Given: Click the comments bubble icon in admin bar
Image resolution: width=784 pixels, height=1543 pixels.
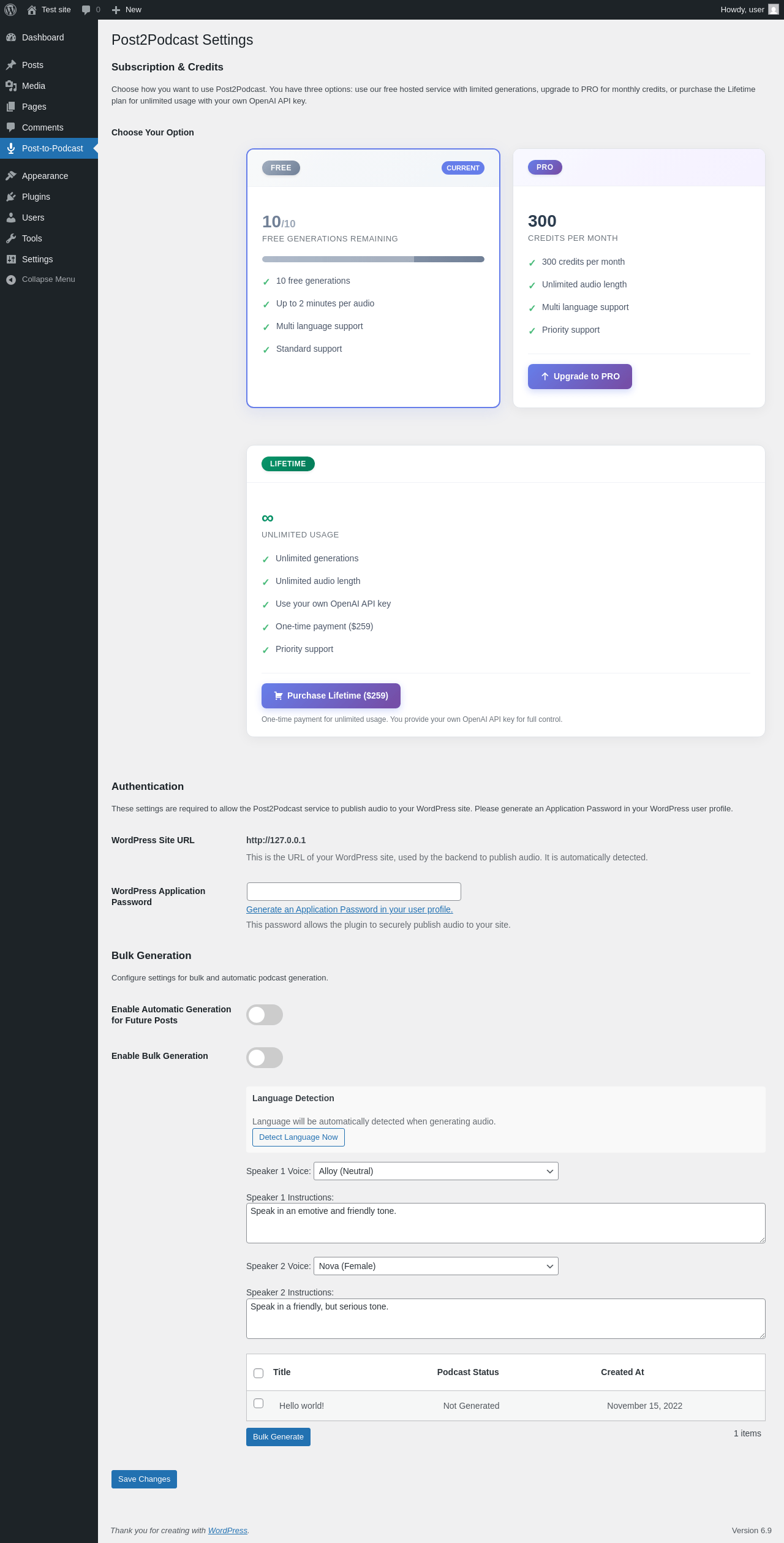Looking at the screenshot, I should [86, 10].
